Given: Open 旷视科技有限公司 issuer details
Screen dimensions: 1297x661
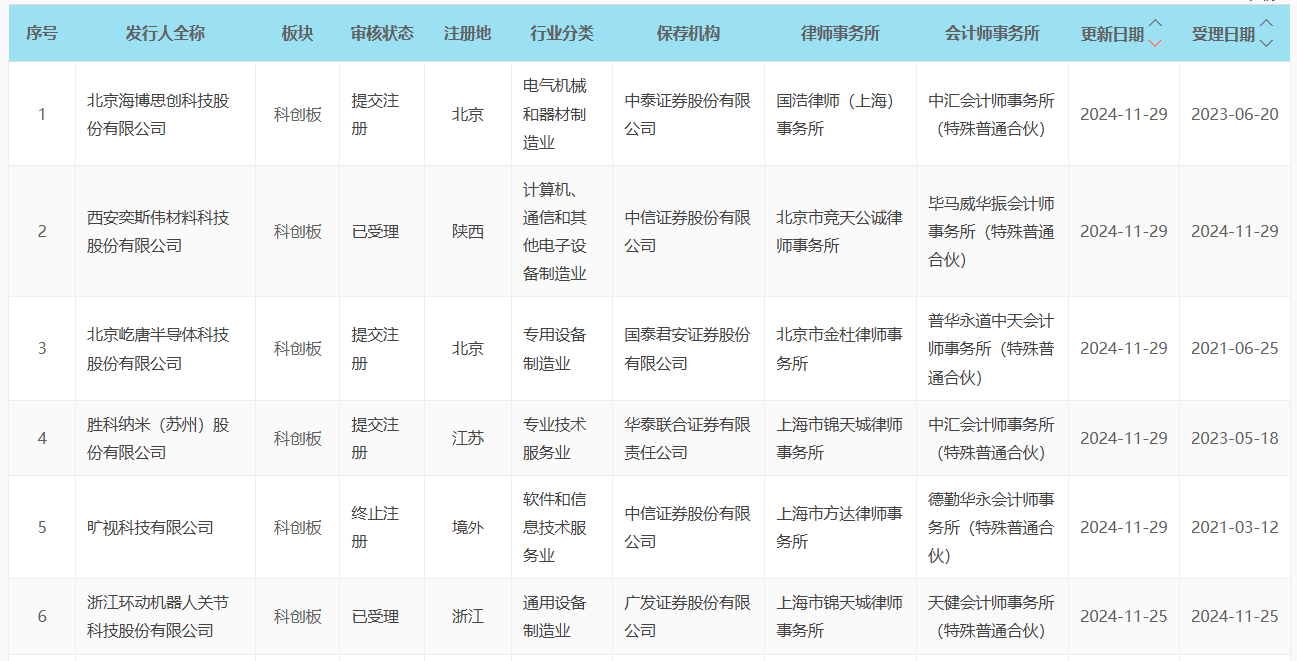Looking at the screenshot, I should [x=150, y=527].
